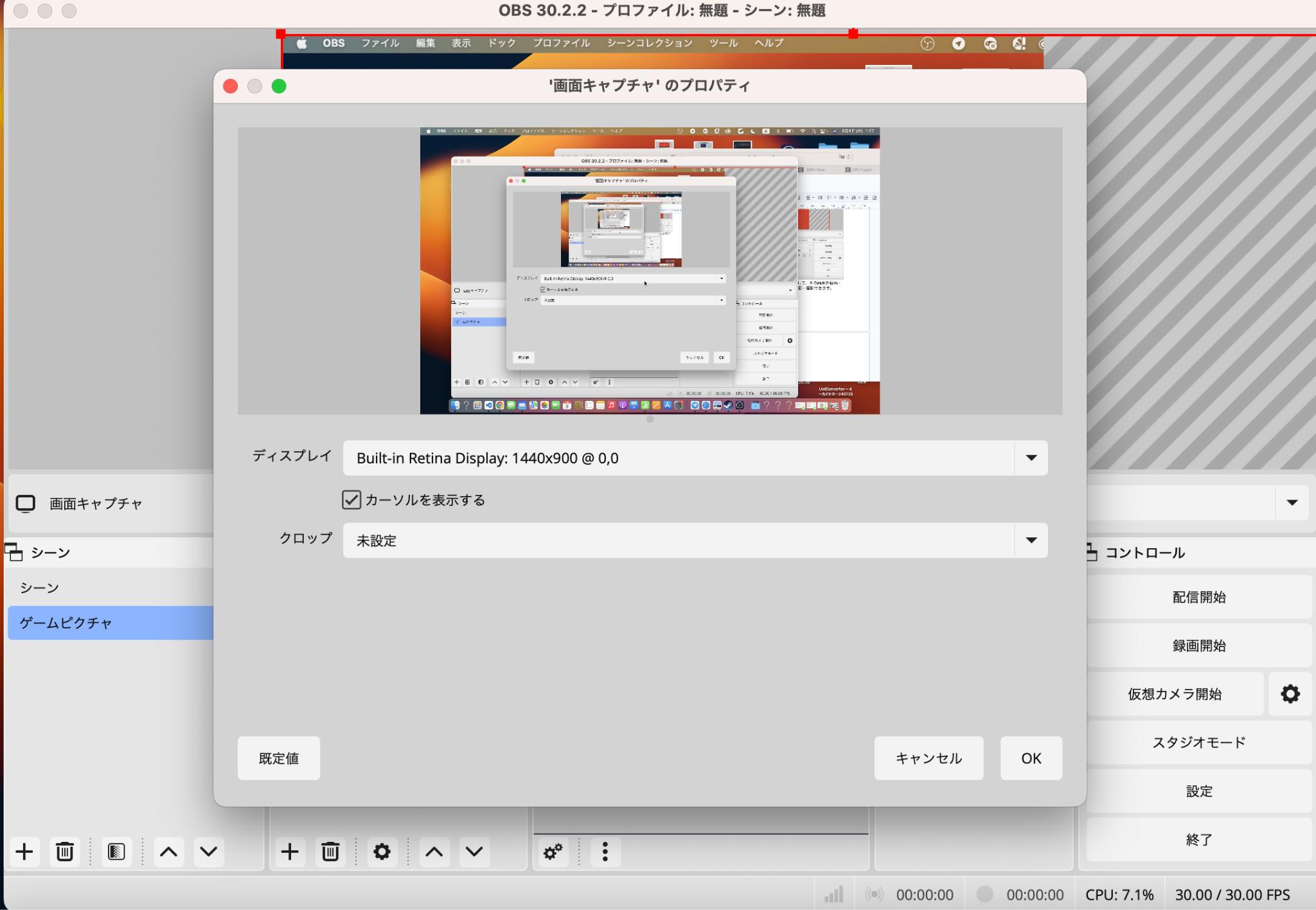Add a new scene with plus icon
The width and height of the screenshot is (1316, 910).
pos(24,852)
